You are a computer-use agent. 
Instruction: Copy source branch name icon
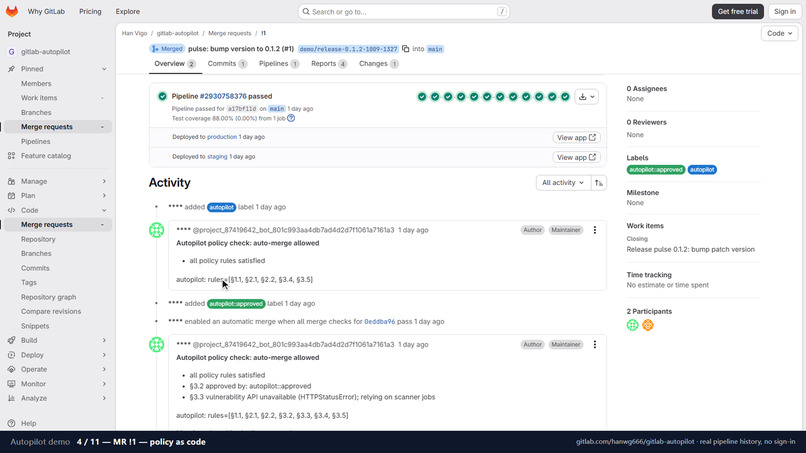[x=406, y=49]
